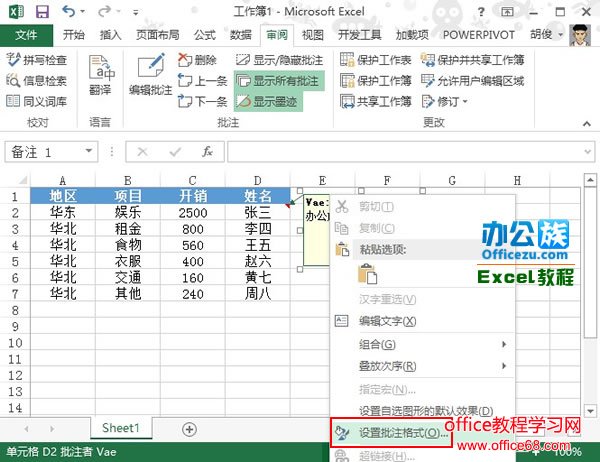Open 同义词库 thesaurus

[37, 101]
